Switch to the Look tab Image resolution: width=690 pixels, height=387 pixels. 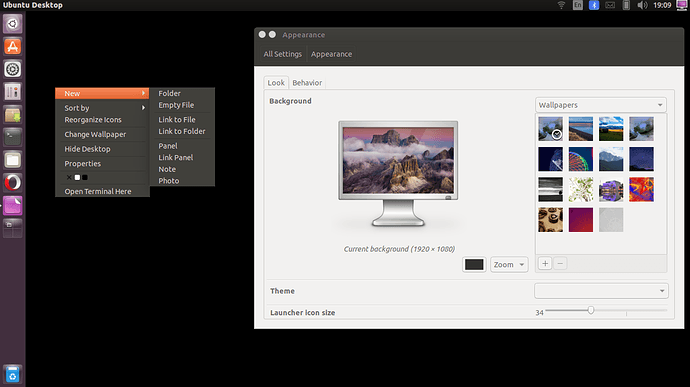pos(276,82)
